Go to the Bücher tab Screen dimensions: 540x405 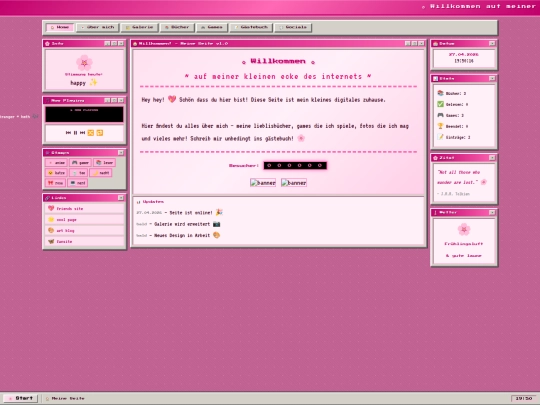point(177,27)
